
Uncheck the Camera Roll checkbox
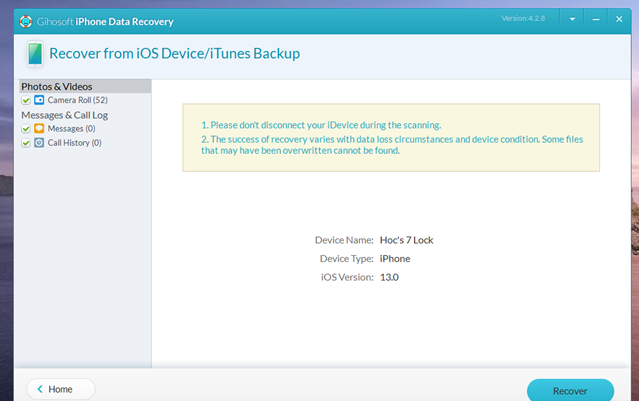pyautogui.click(x=26, y=100)
